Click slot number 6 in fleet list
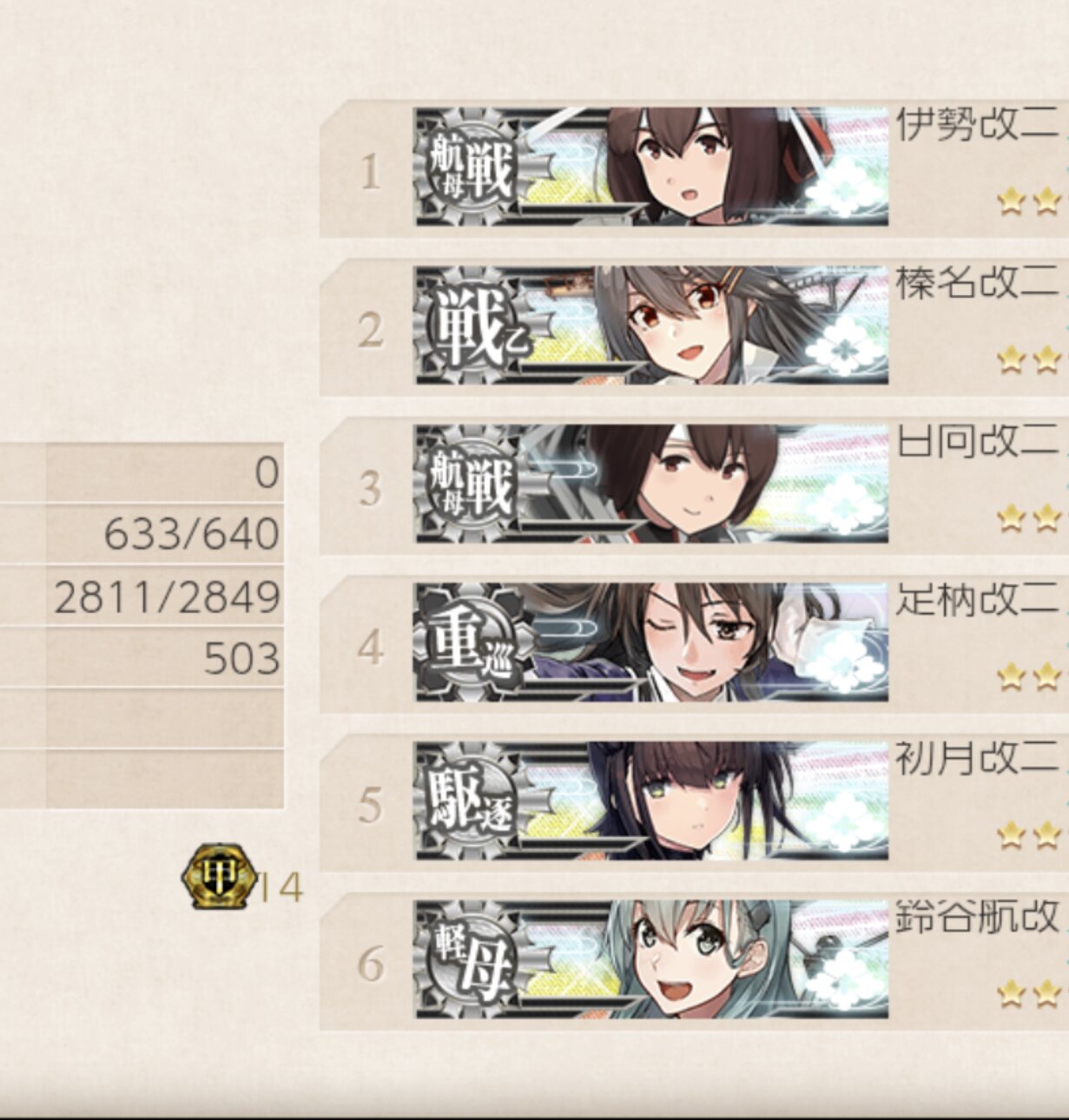This screenshot has height=1120, width=1069. pyautogui.click(x=371, y=965)
